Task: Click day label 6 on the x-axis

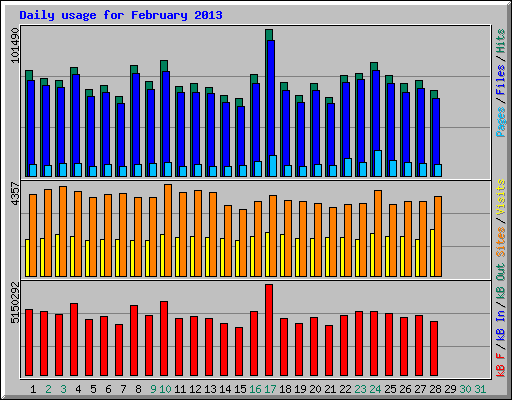Action: (x=108, y=389)
